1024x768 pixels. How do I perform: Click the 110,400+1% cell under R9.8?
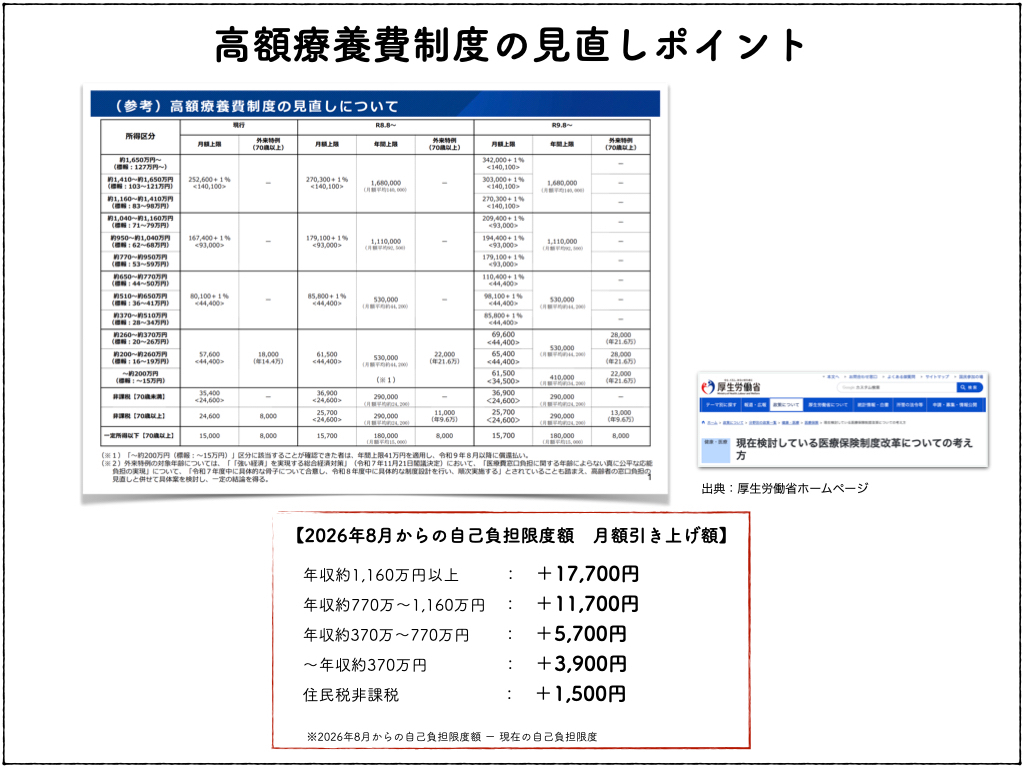[x=503, y=280]
